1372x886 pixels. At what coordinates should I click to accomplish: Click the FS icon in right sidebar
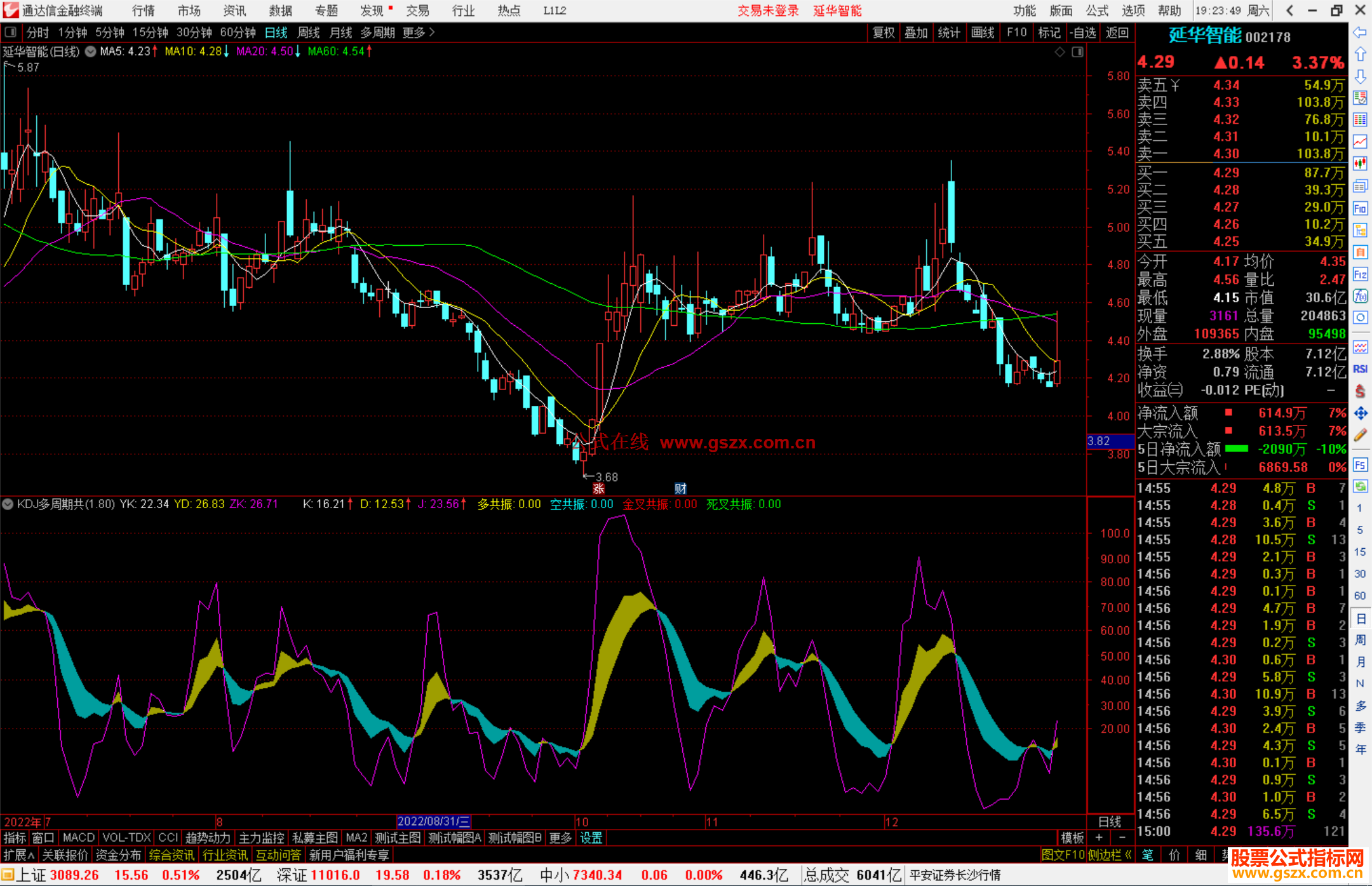(1360, 465)
